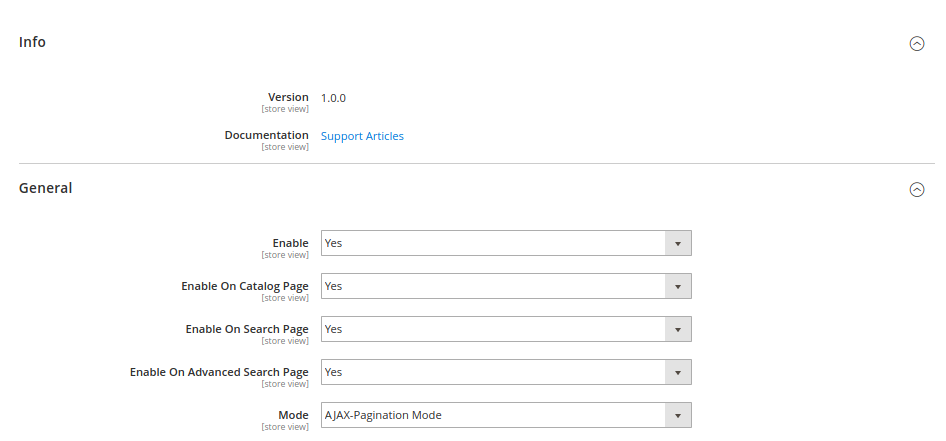Viewport: 946px width, 441px height.
Task: Open the Enable On Catalog Page dropdown
Action: coord(505,286)
